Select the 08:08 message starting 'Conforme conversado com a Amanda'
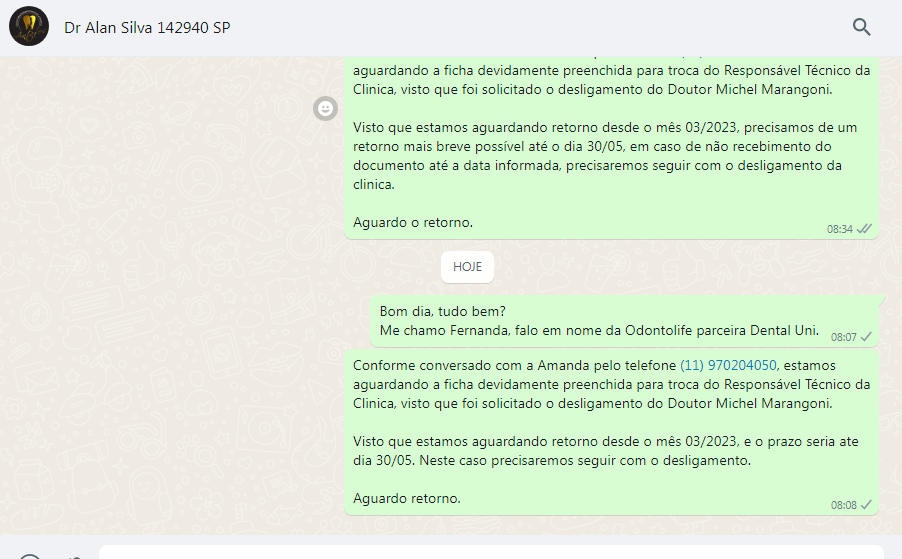902x559 pixels. pyautogui.click(x=611, y=432)
